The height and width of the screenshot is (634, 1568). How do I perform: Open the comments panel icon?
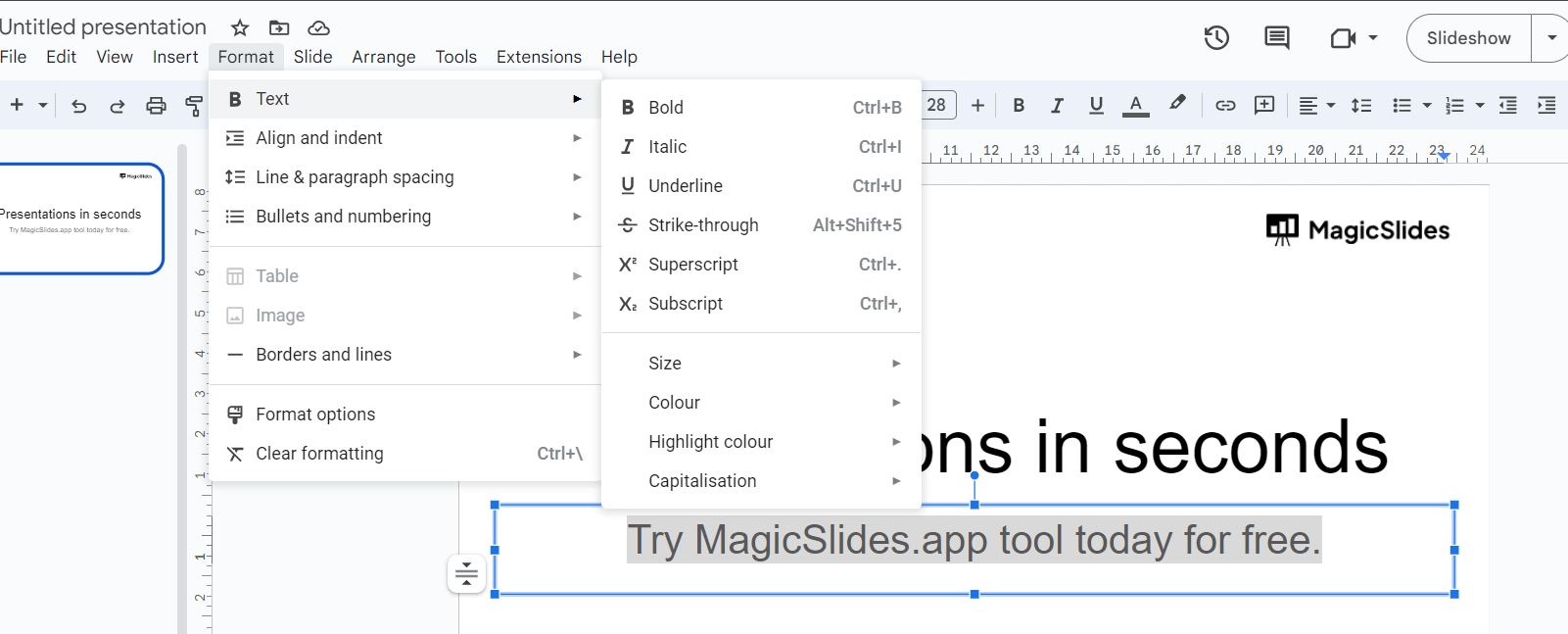1277,38
